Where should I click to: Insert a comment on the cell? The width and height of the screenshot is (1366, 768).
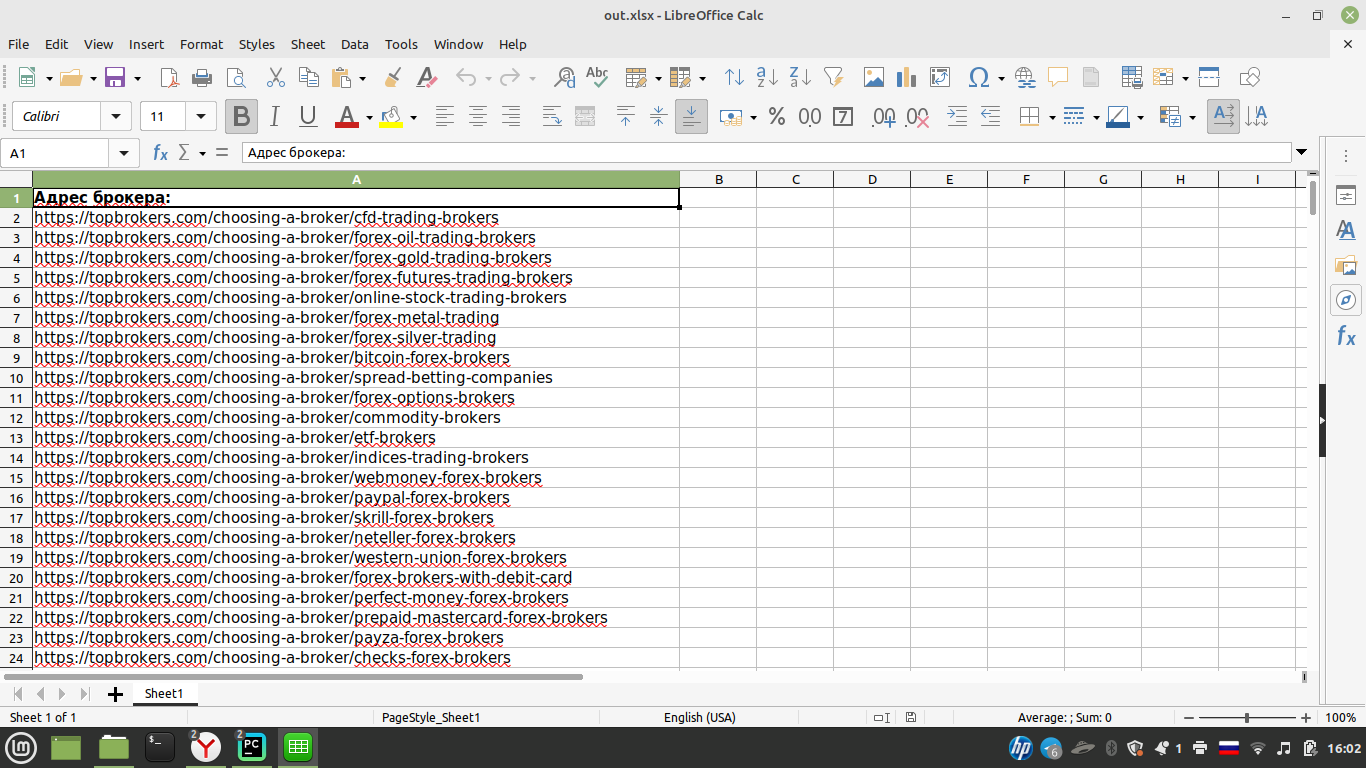point(1057,77)
